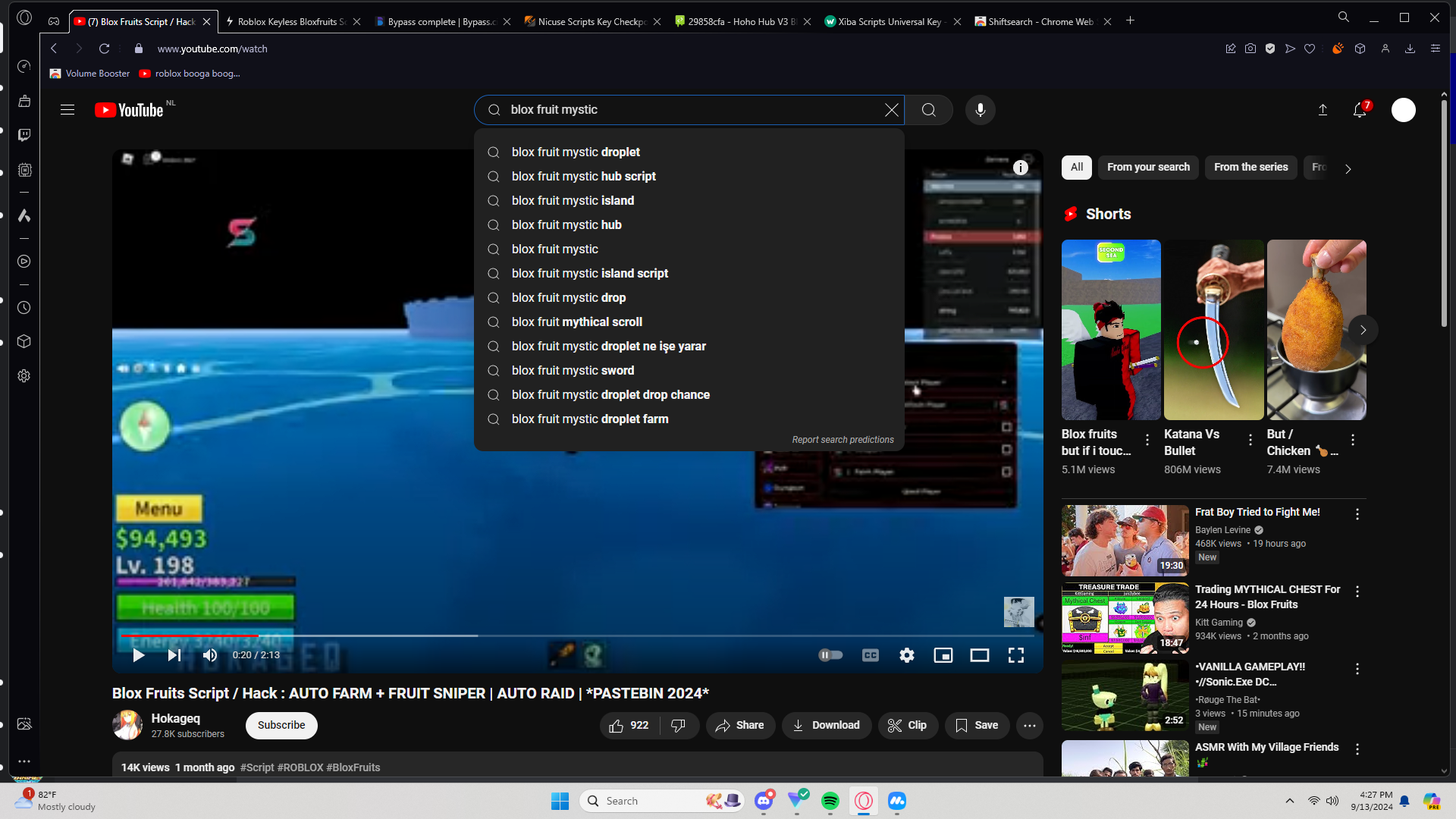Image resolution: width=1456 pixels, height=819 pixels.
Task: Select the 'From the series' chip
Action: pos(1251,168)
